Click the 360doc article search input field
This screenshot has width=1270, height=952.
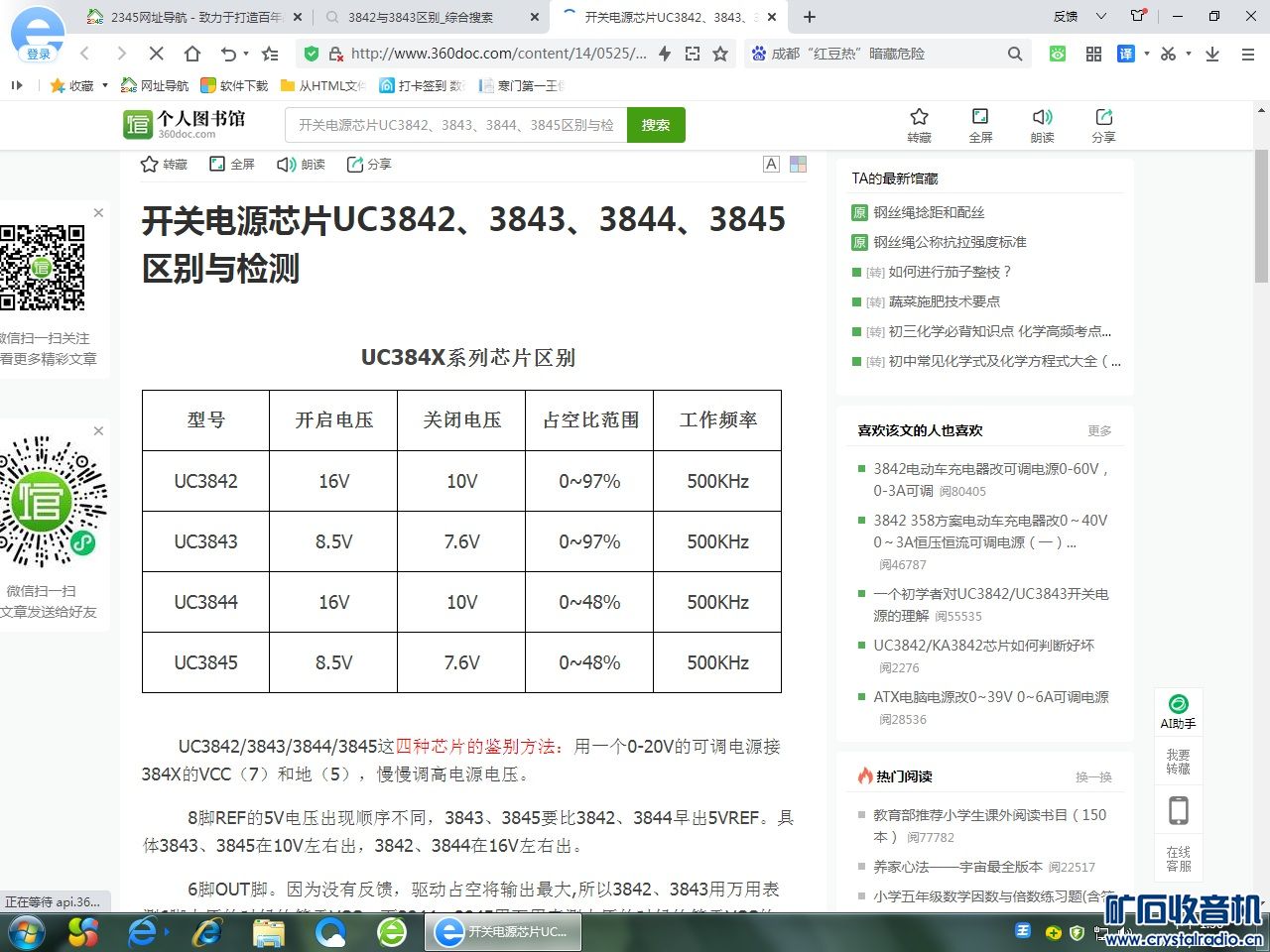pyautogui.click(x=456, y=125)
